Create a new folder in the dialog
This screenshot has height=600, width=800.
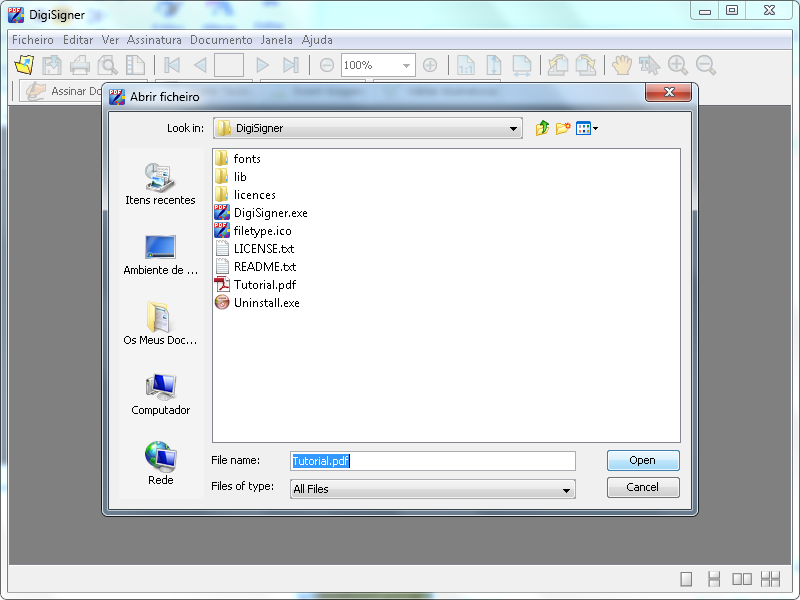point(563,128)
